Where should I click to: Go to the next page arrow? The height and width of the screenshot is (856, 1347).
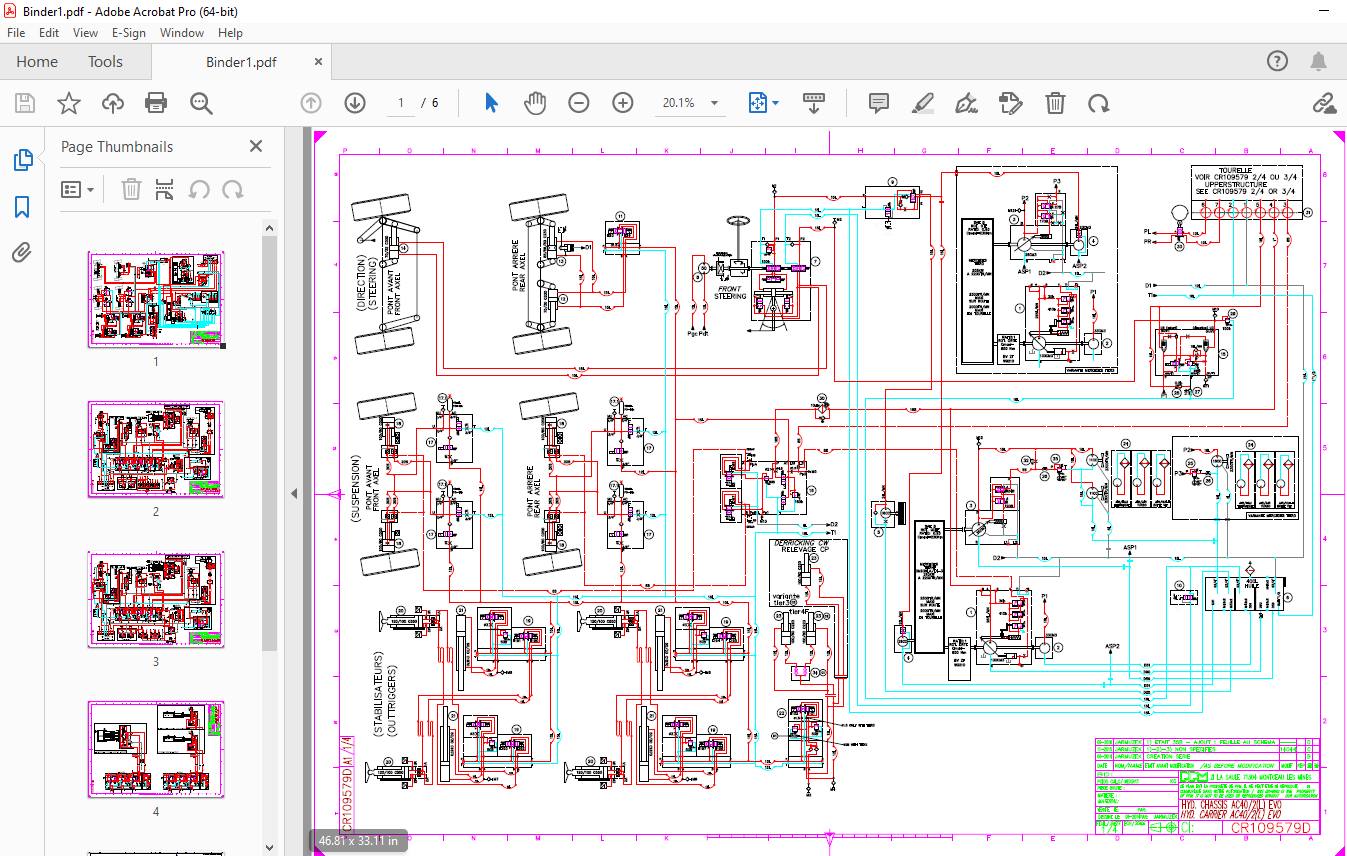coord(355,103)
